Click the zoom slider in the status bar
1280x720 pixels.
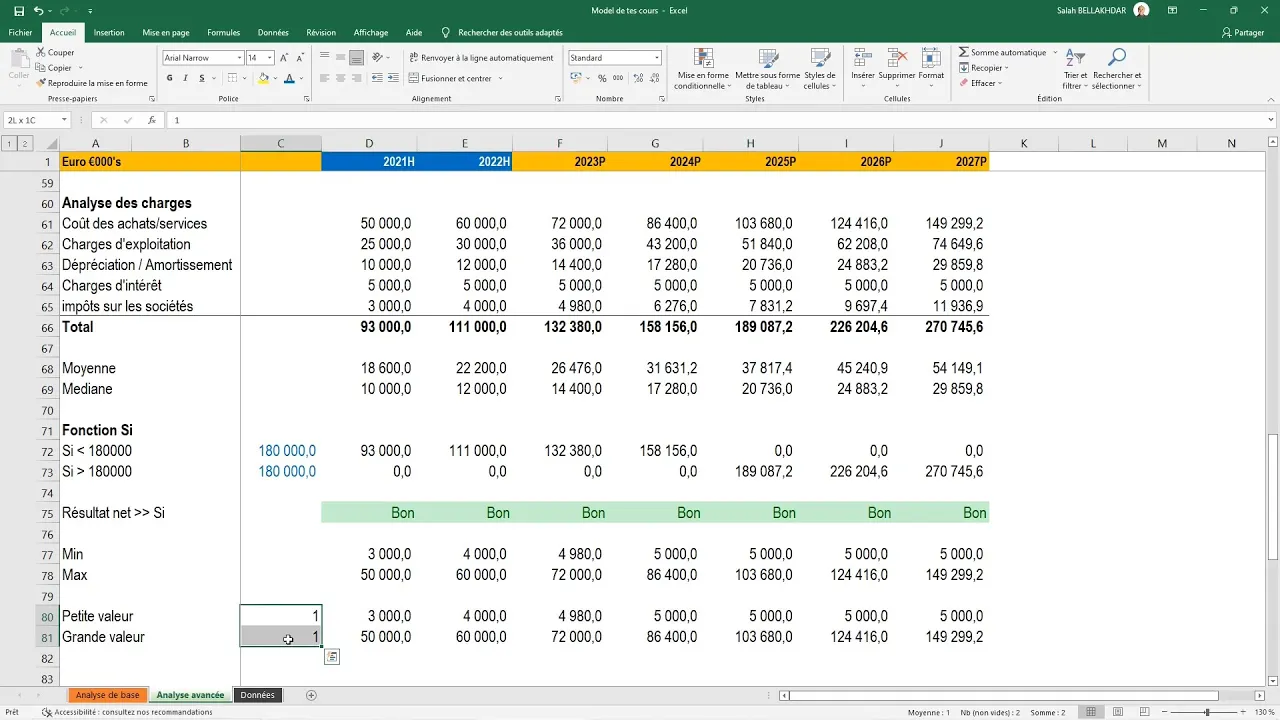coord(1206,712)
